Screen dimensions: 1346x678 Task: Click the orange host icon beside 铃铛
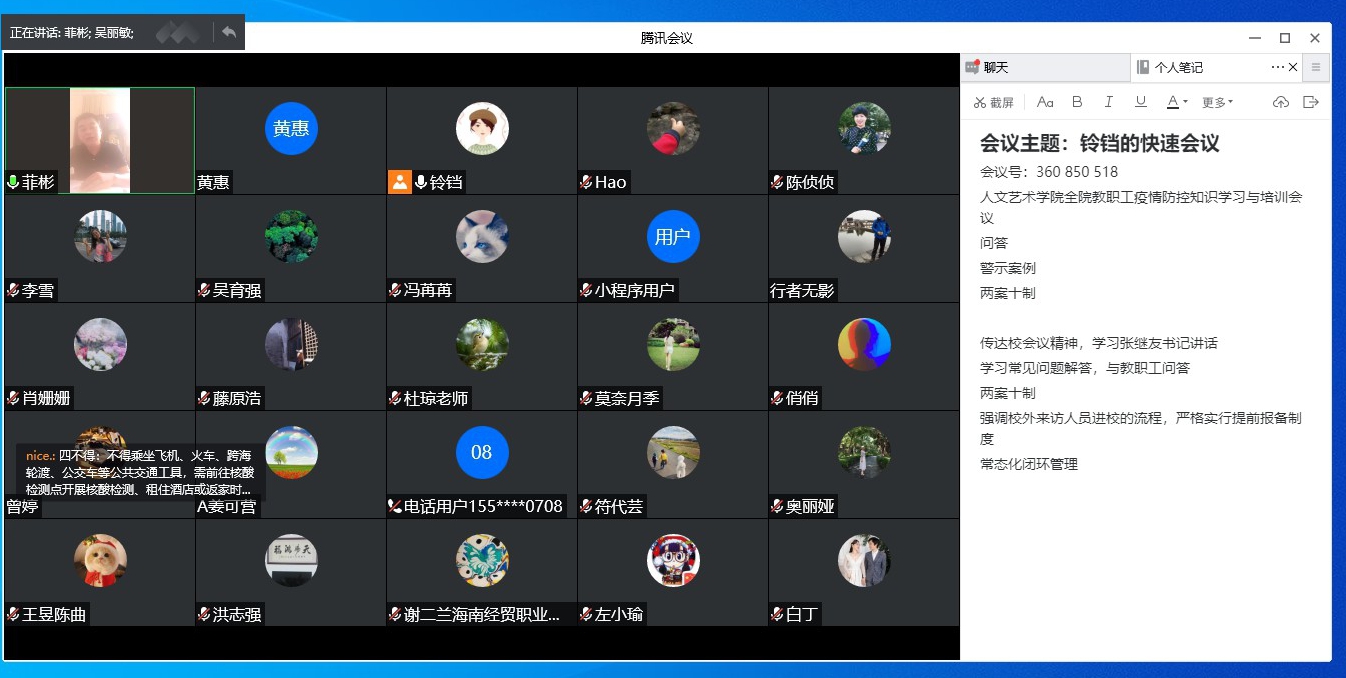pos(400,182)
